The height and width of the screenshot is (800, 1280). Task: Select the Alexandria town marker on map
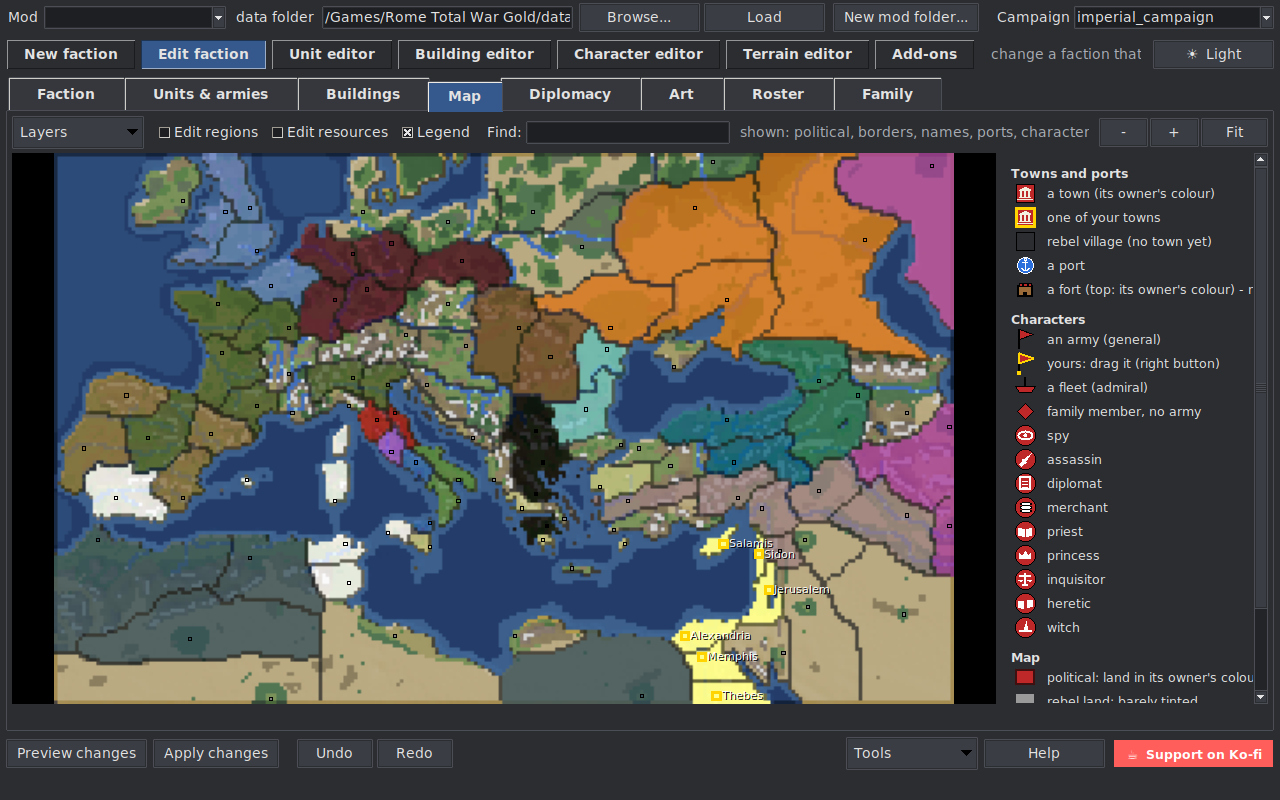[x=685, y=636]
